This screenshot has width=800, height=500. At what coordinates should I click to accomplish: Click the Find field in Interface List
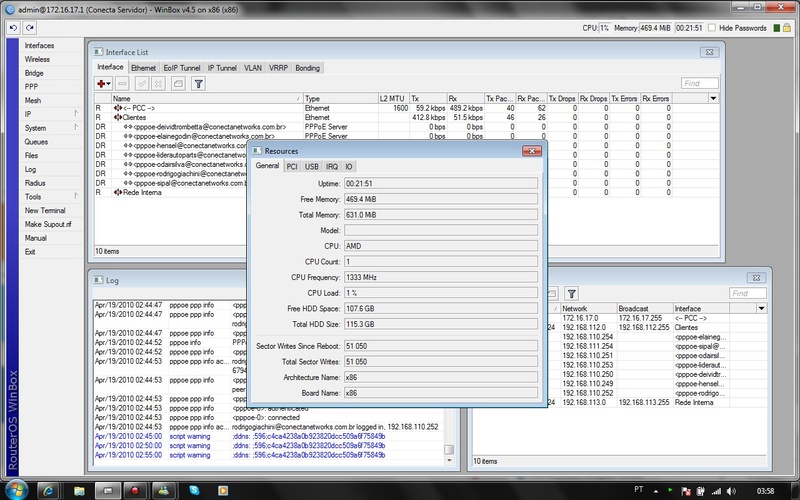699,83
